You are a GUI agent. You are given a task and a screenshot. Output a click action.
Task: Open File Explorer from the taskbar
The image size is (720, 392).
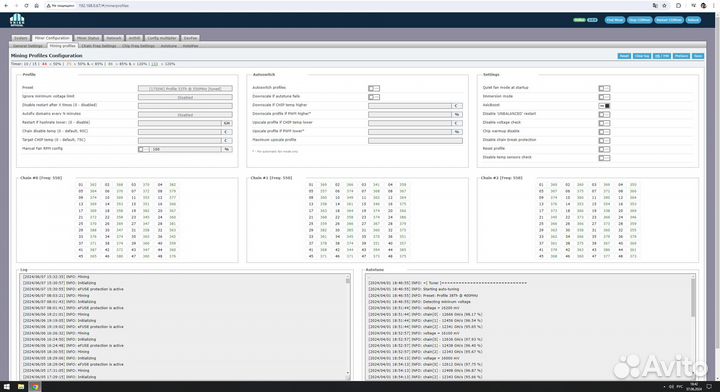(21, 387)
